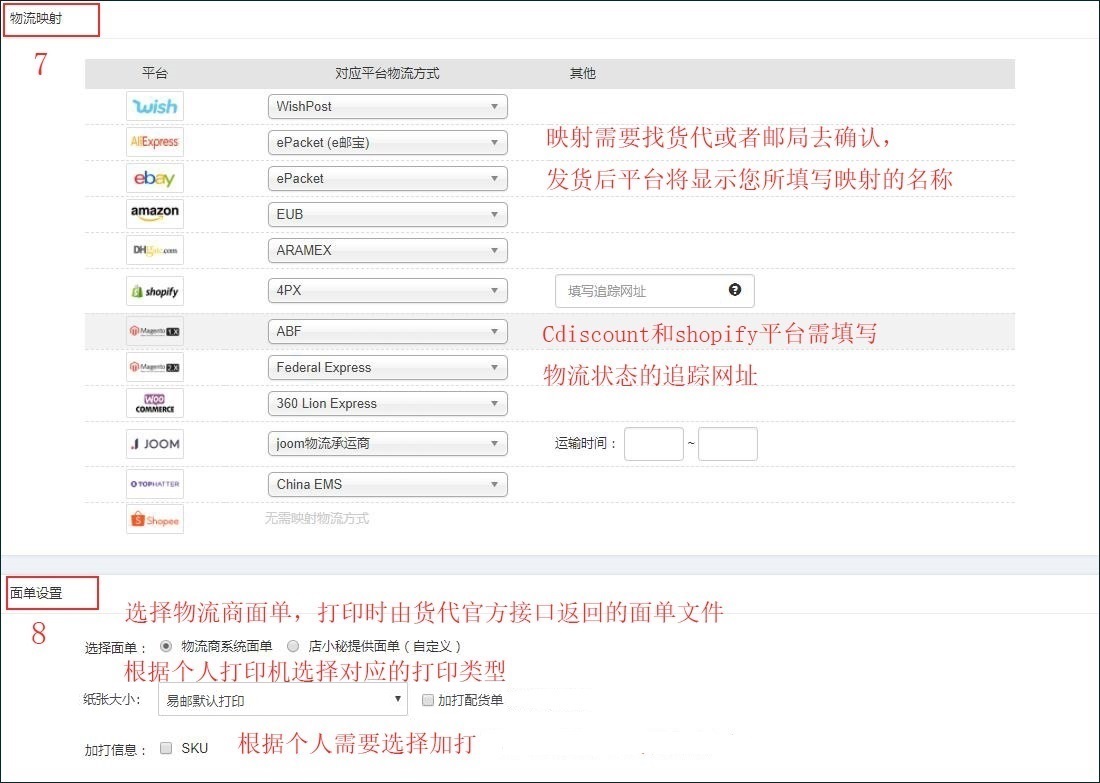Open the Federal Express dropdown
The width and height of the screenshot is (1100, 783).
coord(387,368)
